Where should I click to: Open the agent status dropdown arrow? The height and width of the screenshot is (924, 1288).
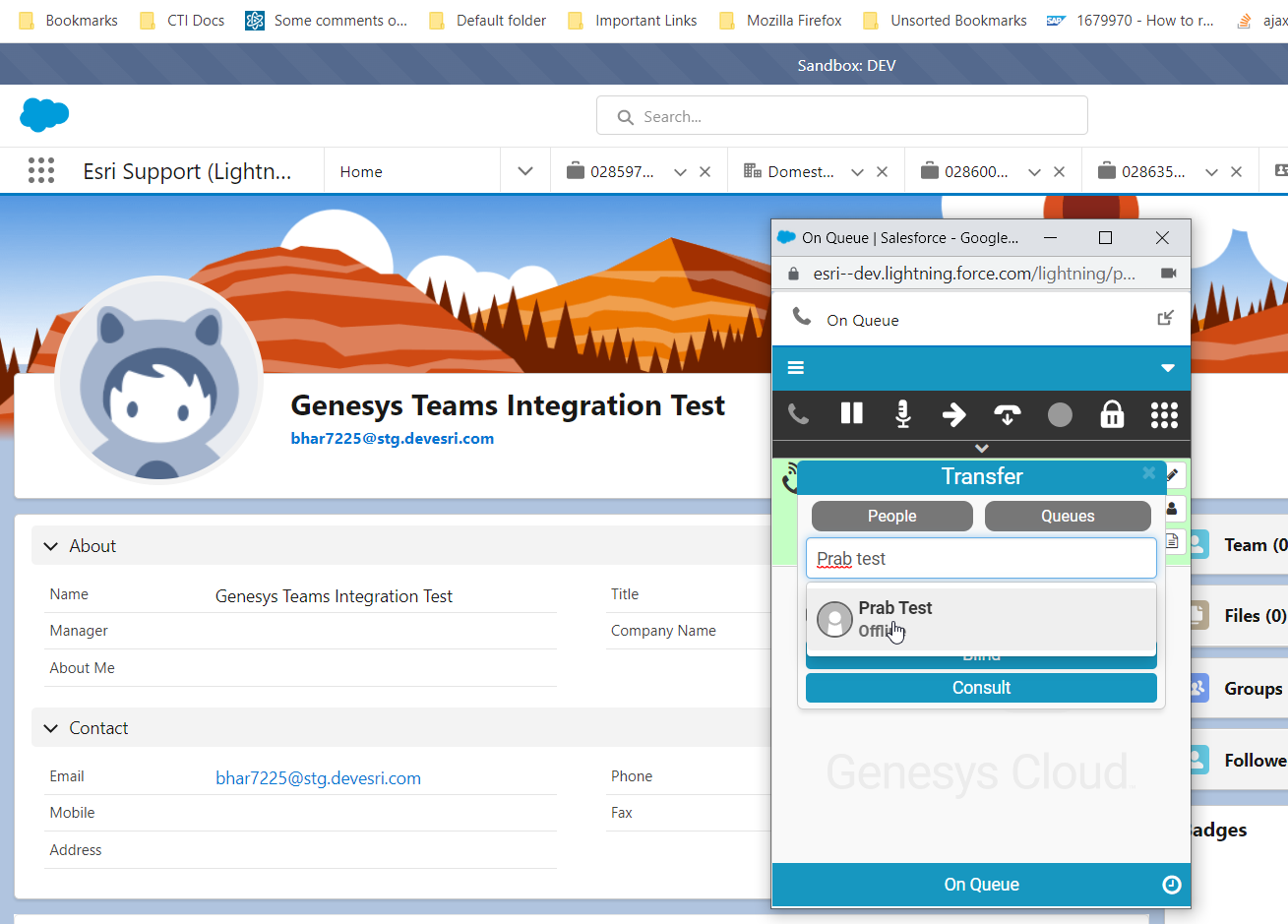[1168, 368]
